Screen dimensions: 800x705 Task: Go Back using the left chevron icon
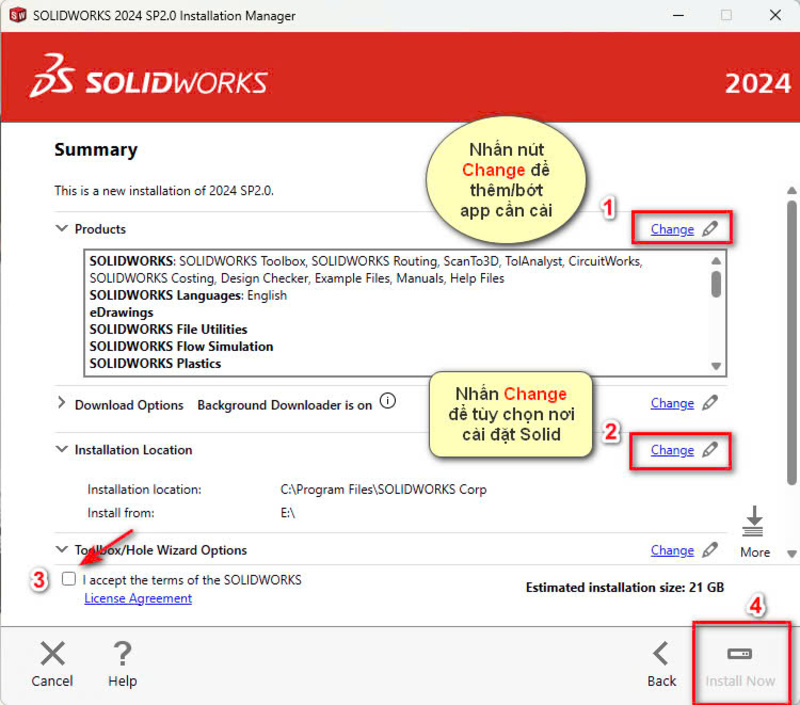pos(661,653)
